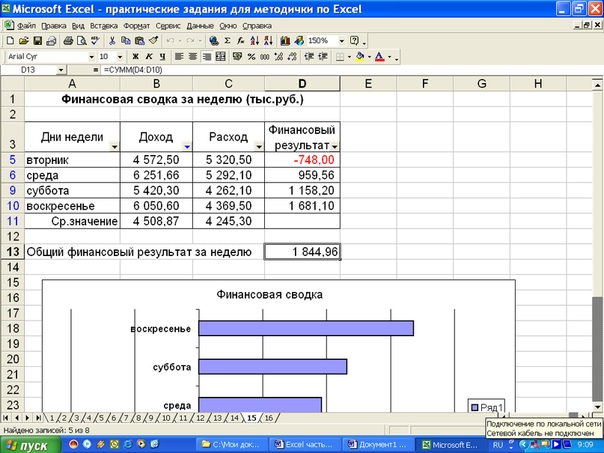
Task: Click the Save icon in the toolbar
Action: 37,41
